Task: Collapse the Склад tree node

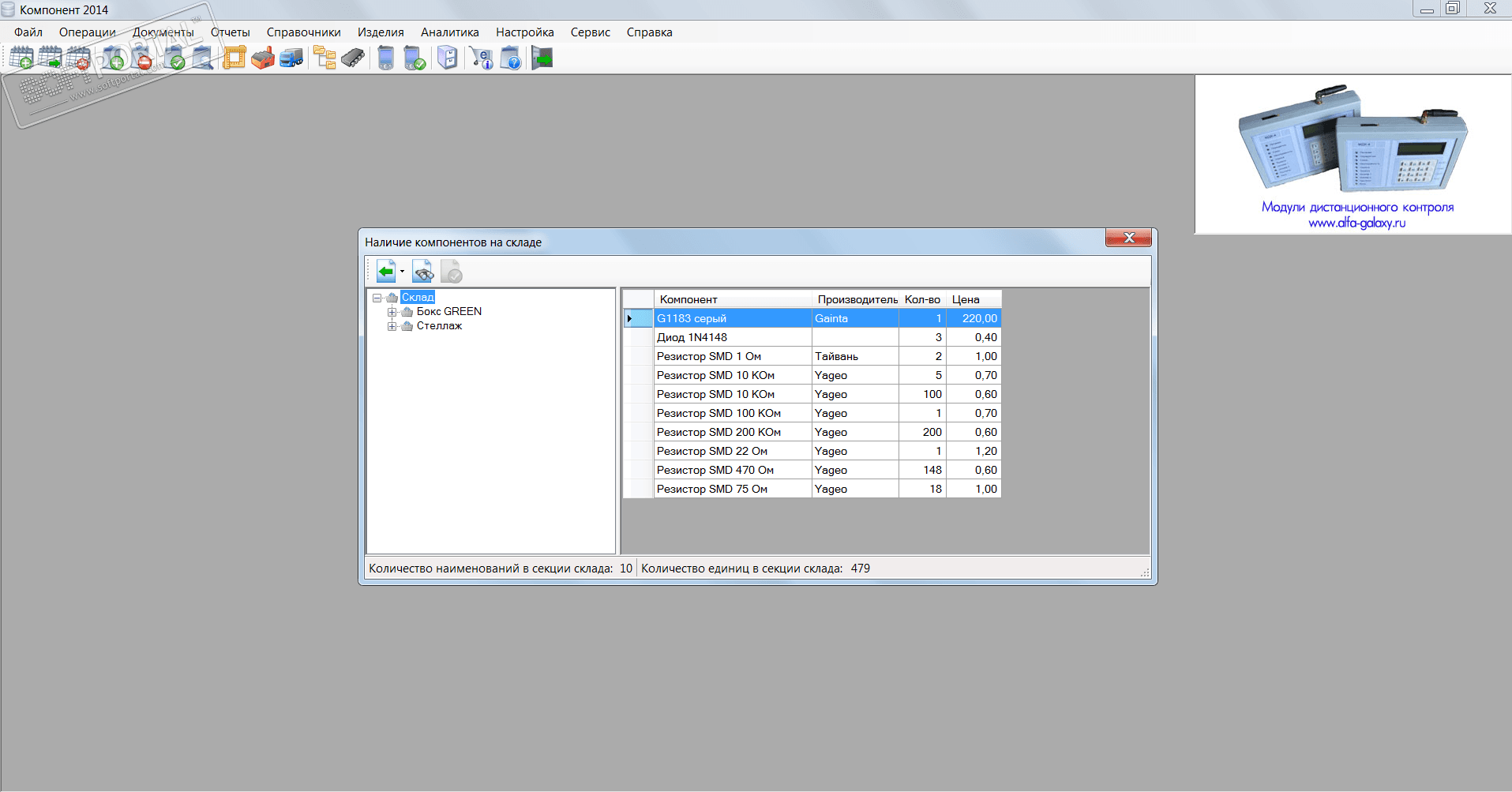Action: coord(377,298)
